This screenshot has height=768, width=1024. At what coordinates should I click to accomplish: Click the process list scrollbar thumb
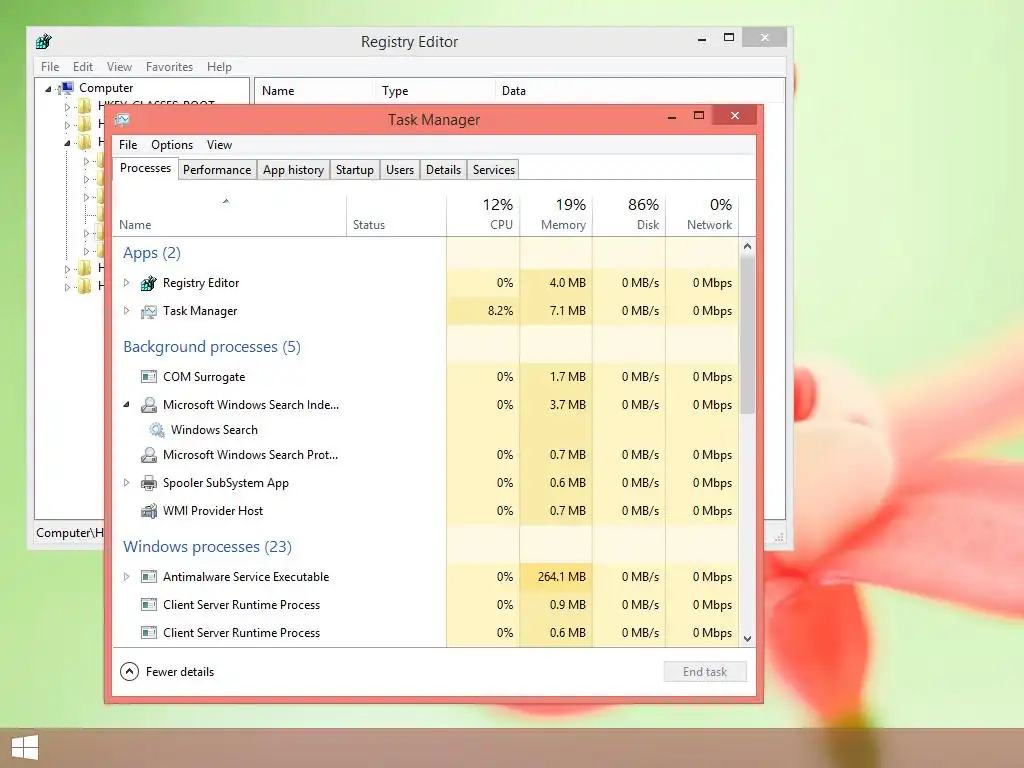point(748,334)
